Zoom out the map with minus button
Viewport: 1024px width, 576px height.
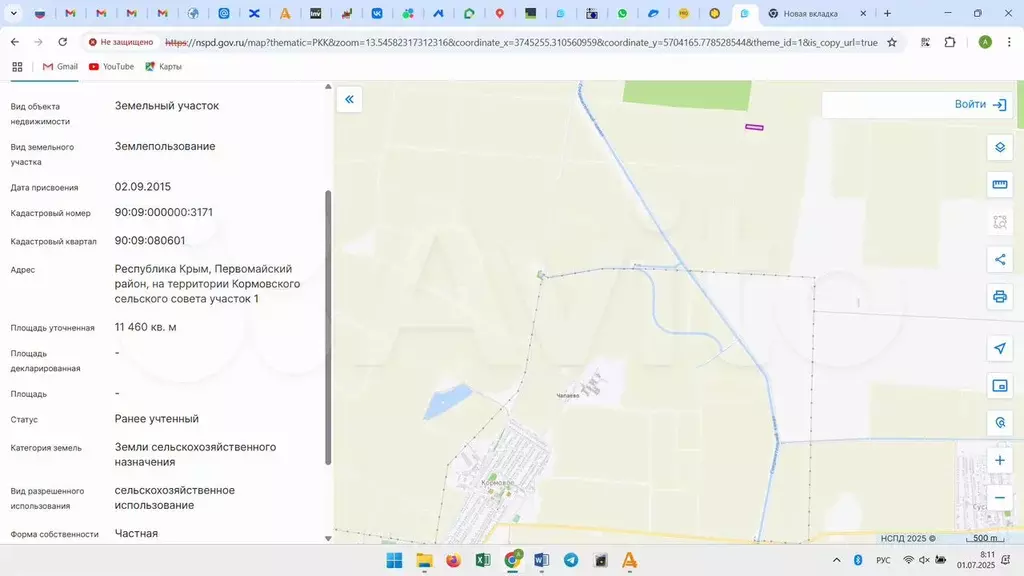[x=1000, y=498]
